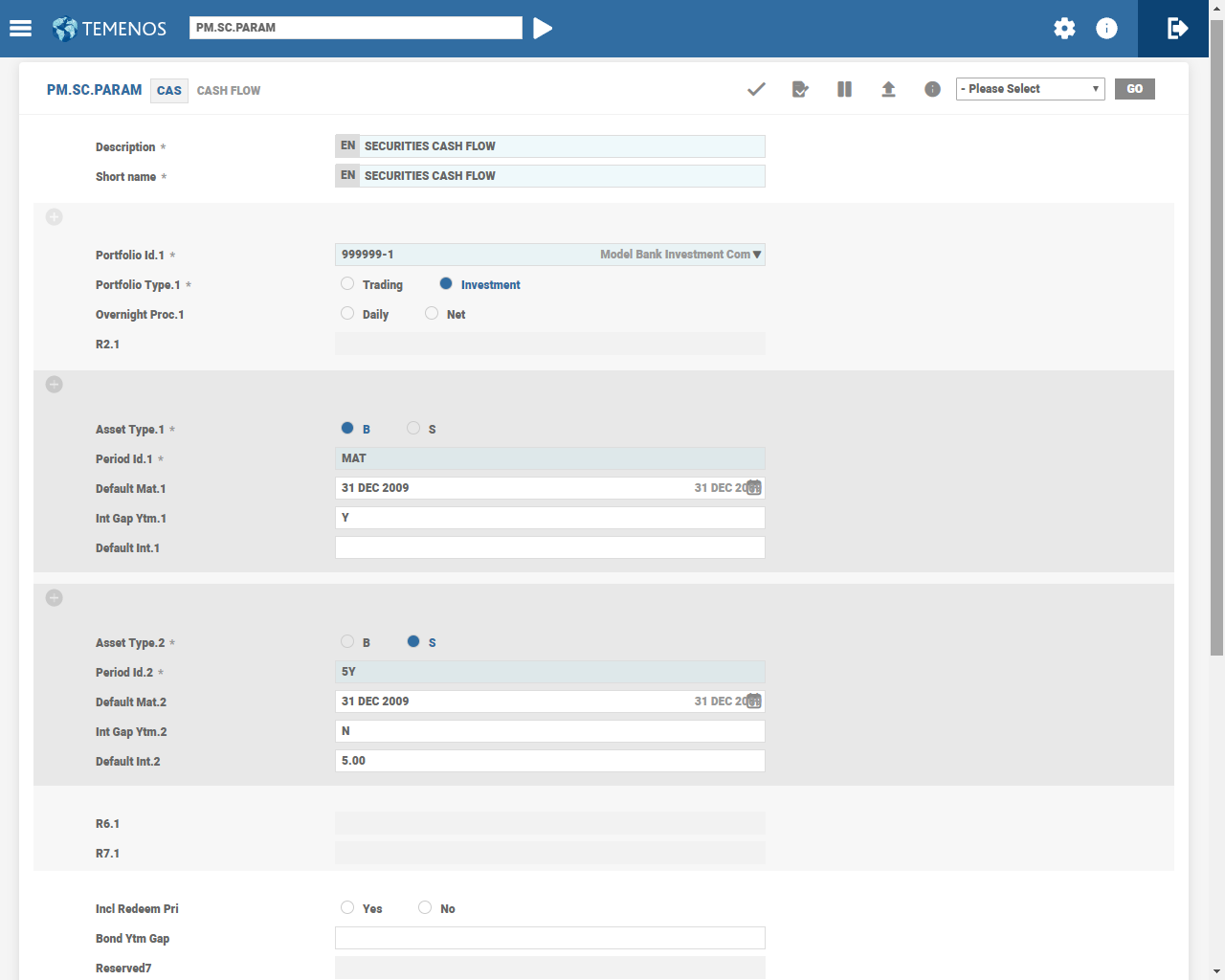Image resolution: width=1225 pixels, height=980 pixels.
Task: Switch to the CAS tab
Action: 169,91
